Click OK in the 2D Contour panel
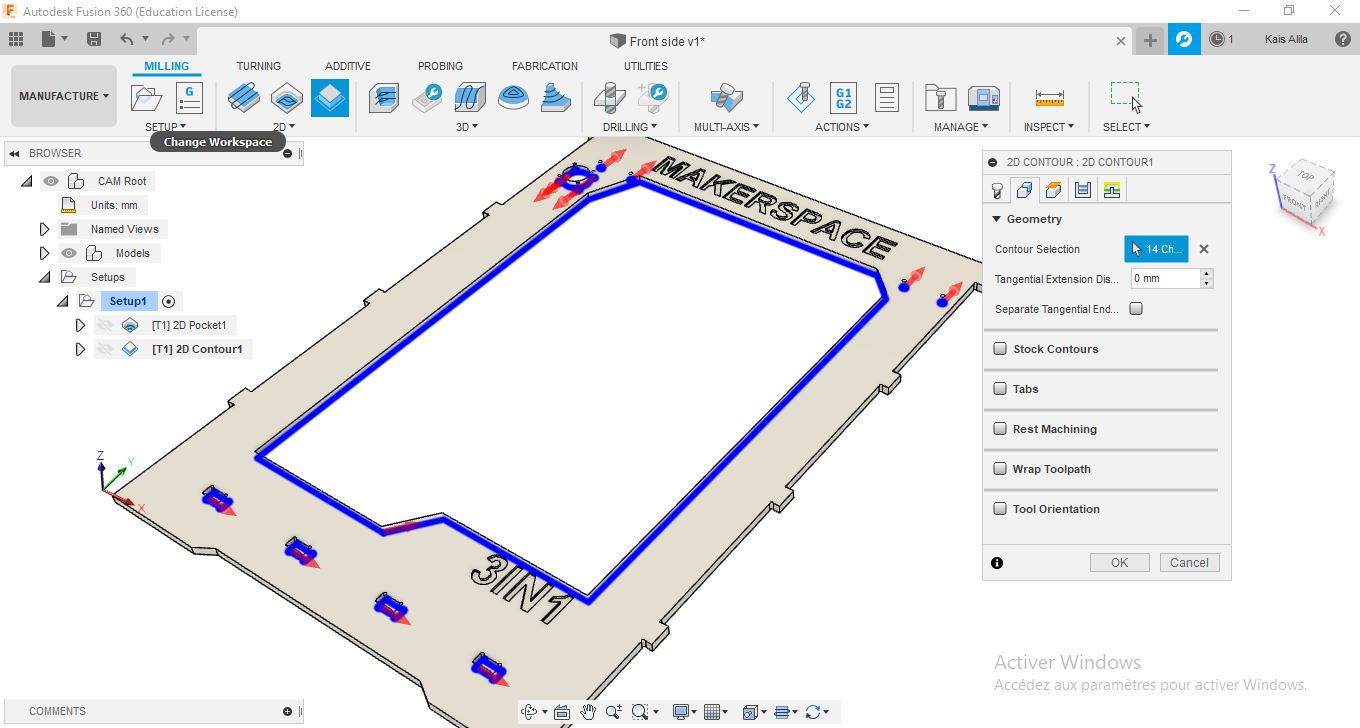This screenshot has height=728, width=1360. [x=1119, y=562]
